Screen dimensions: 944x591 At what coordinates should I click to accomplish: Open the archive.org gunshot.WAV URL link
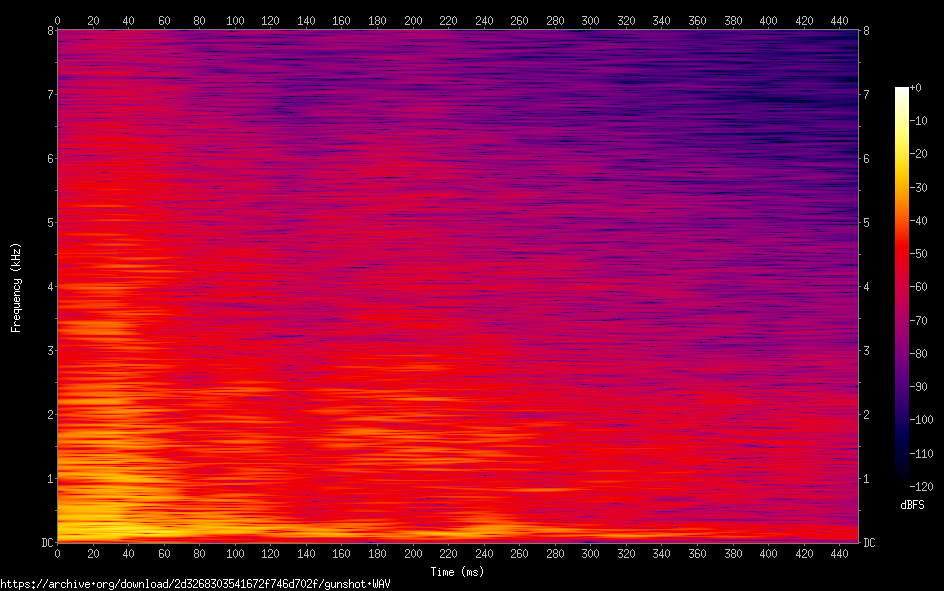pos(195,583)
